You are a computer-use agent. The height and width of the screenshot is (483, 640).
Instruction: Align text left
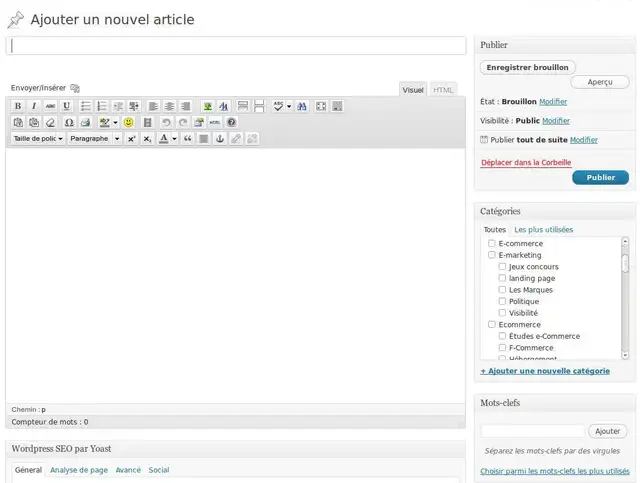[153, 107]
